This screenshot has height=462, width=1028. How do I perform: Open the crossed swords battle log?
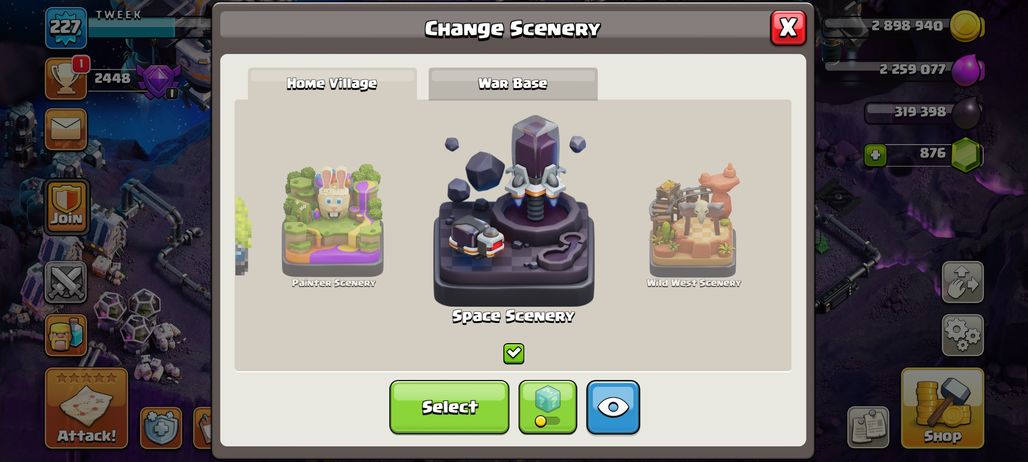click(66, 282)
